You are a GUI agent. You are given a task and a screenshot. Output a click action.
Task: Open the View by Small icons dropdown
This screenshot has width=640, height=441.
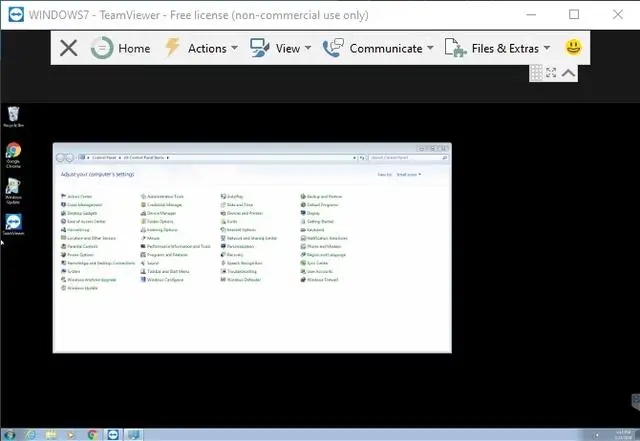click(x=409, y=174)
